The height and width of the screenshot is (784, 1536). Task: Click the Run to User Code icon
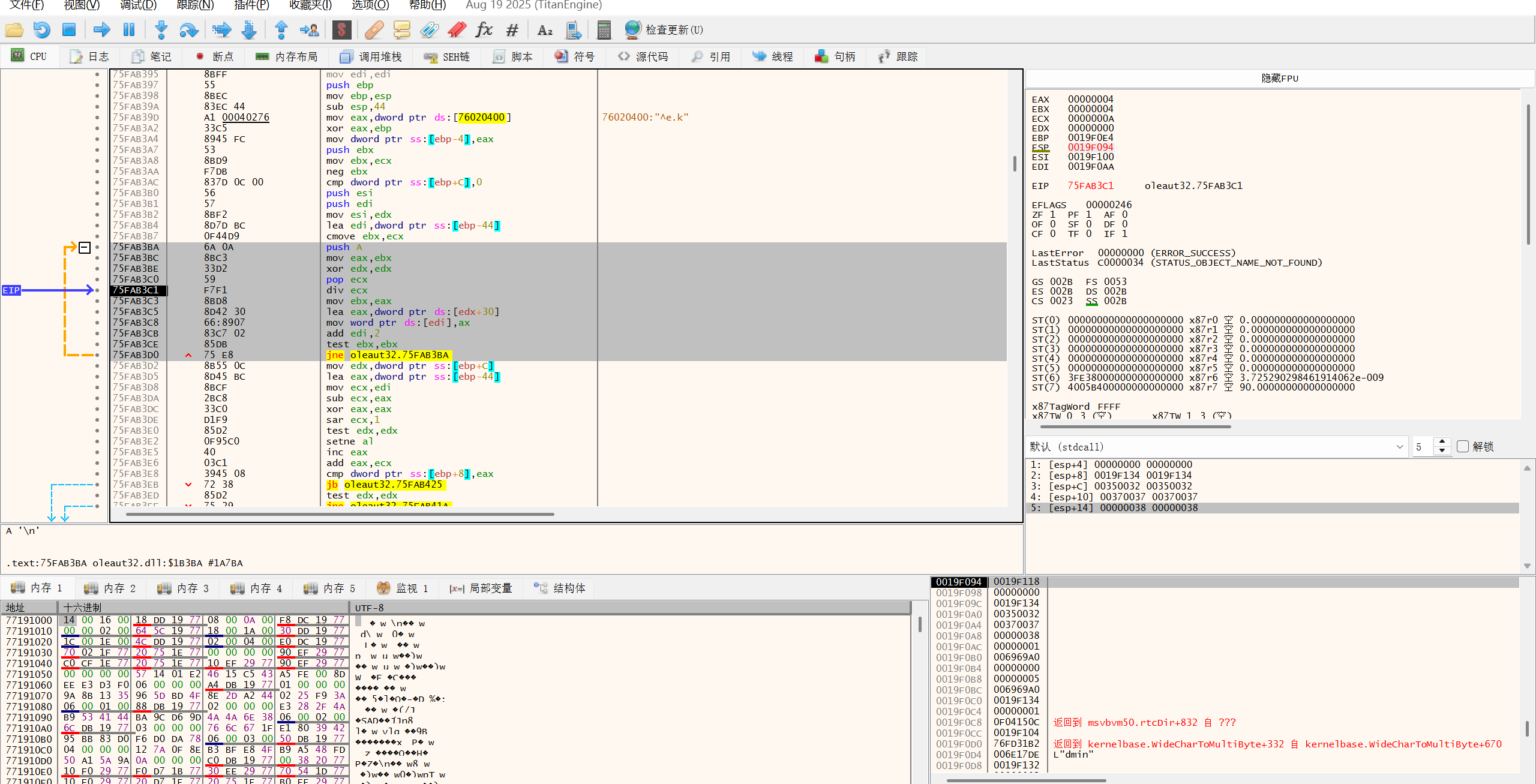click(x=310, y=29)
